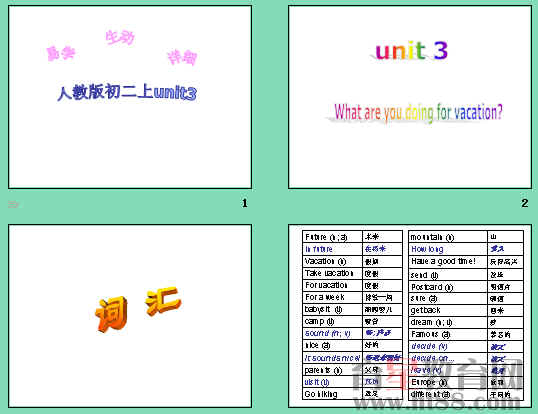Click the 'Go hiking' cell in the left table
The height and width of the screenshot is (414, 538).
(x=332, y=394)
